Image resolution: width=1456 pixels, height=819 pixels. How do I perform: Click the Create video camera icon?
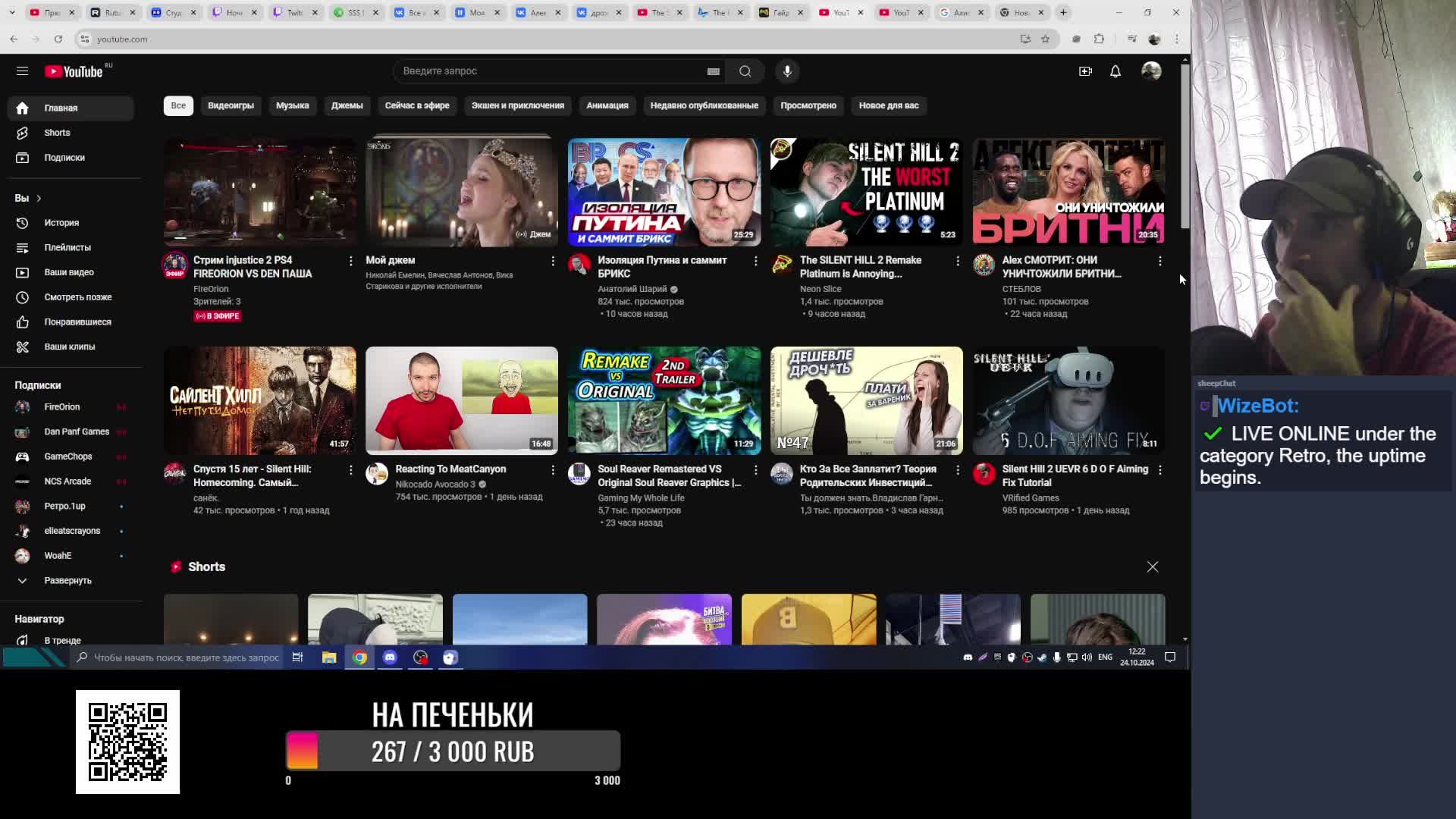[1085, 71]
